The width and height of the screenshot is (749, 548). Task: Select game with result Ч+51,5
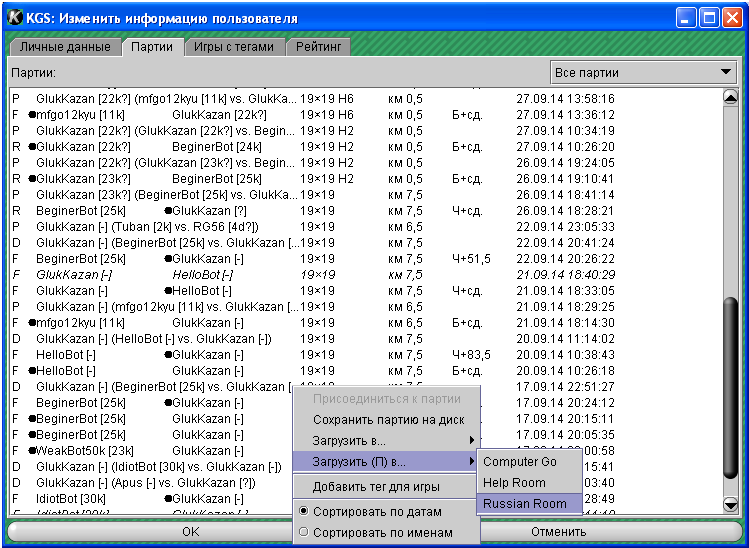(x=365, y=259)
